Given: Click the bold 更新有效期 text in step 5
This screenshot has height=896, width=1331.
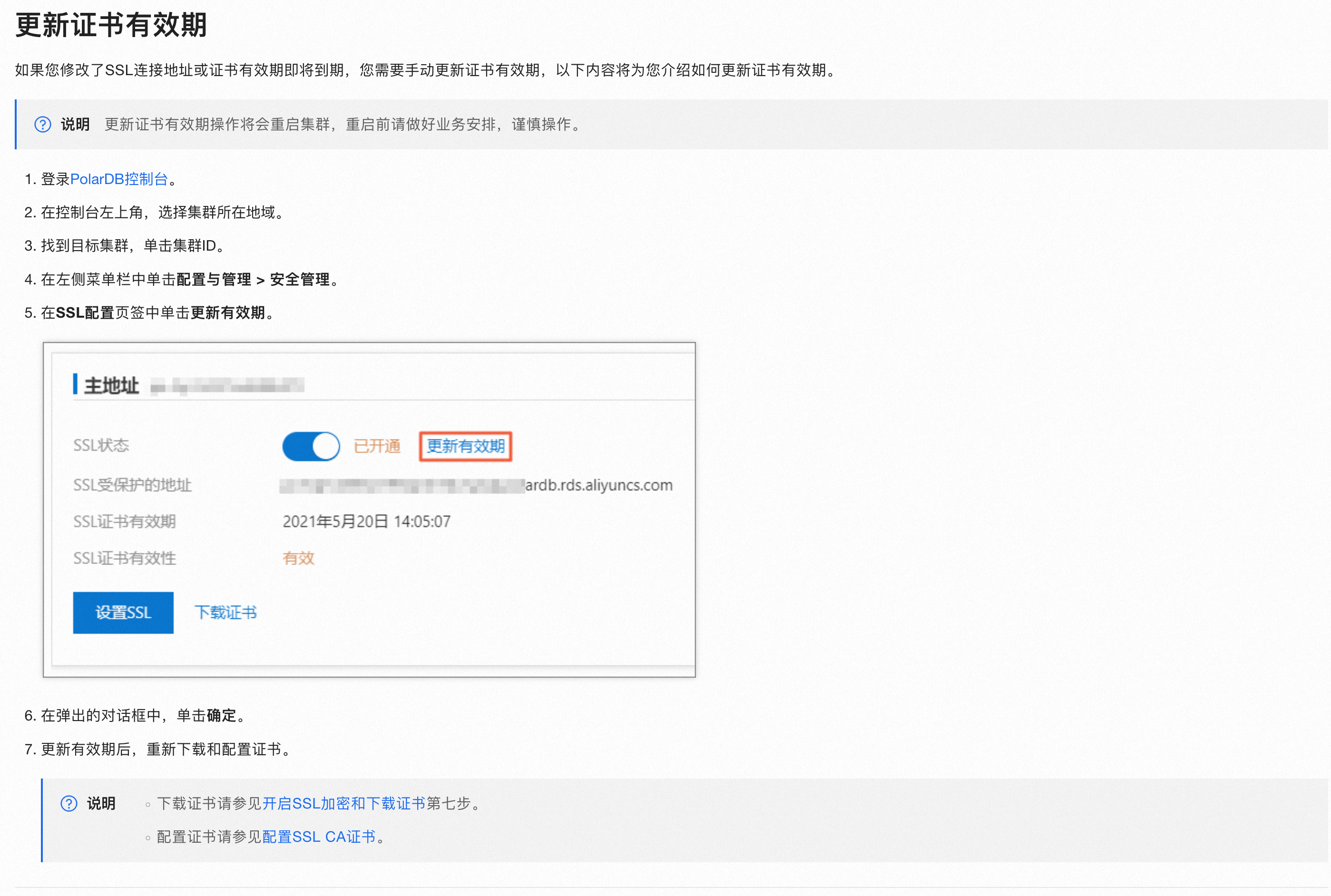Looking at the screenshot, I should 227,312.
